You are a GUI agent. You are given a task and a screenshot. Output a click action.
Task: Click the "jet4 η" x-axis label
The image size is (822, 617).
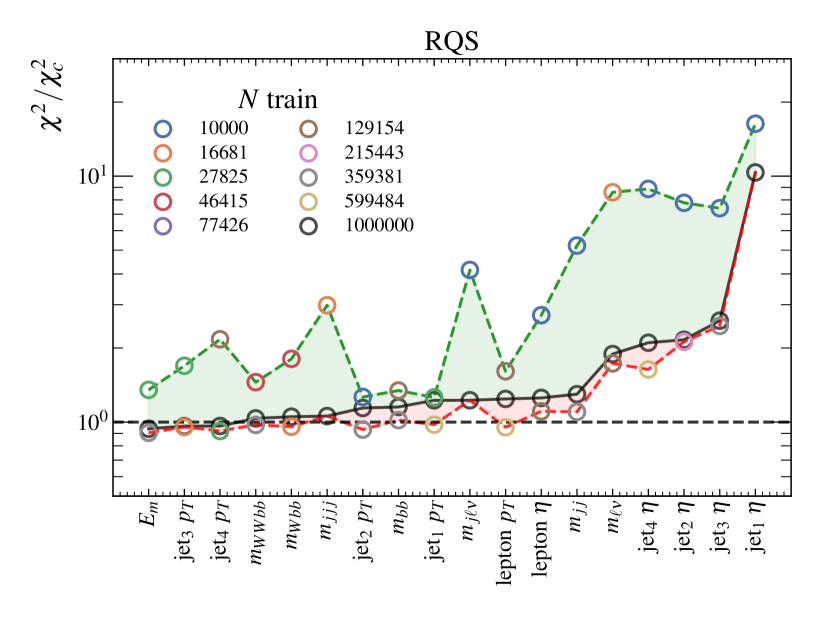click(x=650, y=527)
